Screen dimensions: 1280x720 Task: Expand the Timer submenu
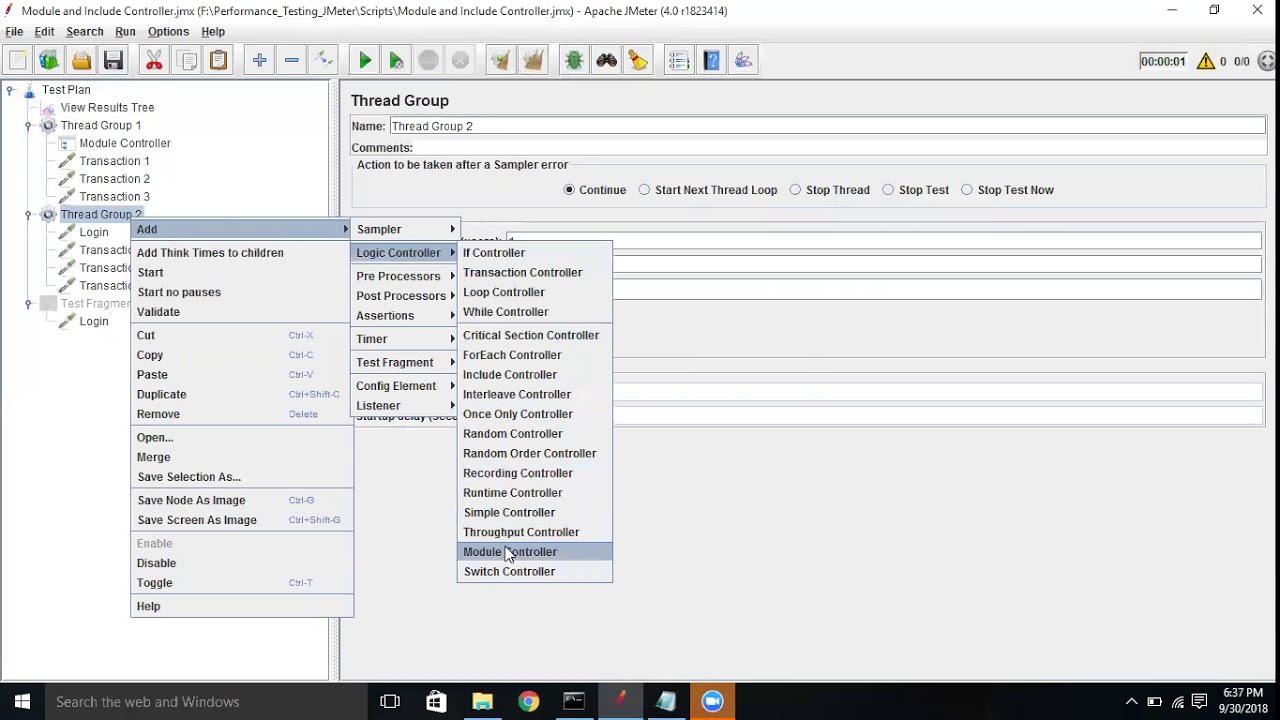[x=404, y=339]
